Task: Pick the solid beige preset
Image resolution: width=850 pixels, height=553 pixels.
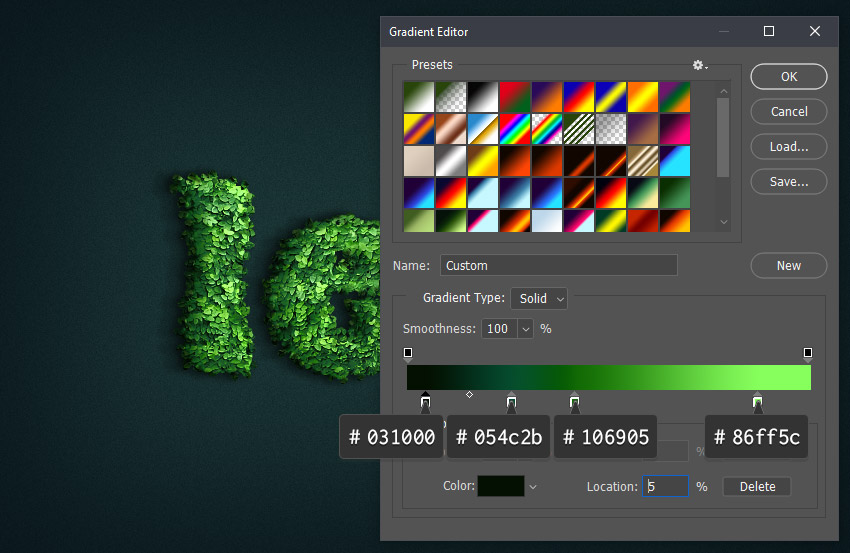Action: pos(418,161)
